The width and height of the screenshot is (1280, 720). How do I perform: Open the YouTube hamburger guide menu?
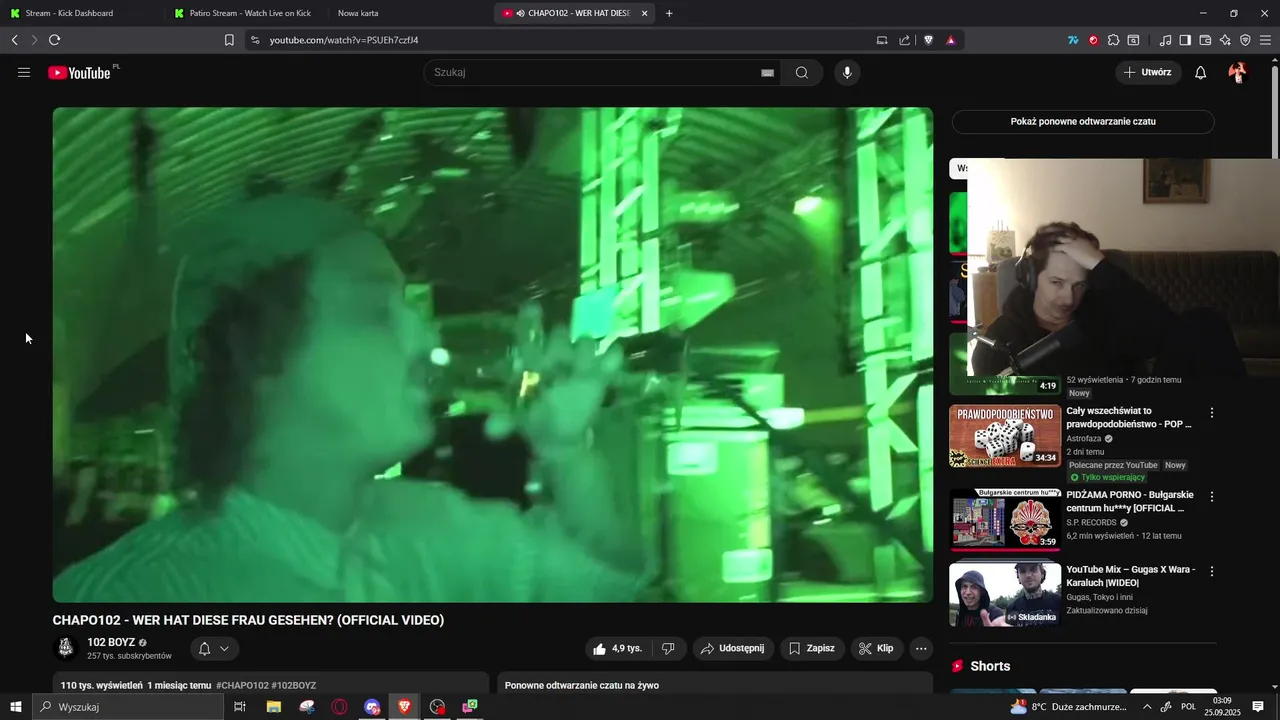pos(24,73)
